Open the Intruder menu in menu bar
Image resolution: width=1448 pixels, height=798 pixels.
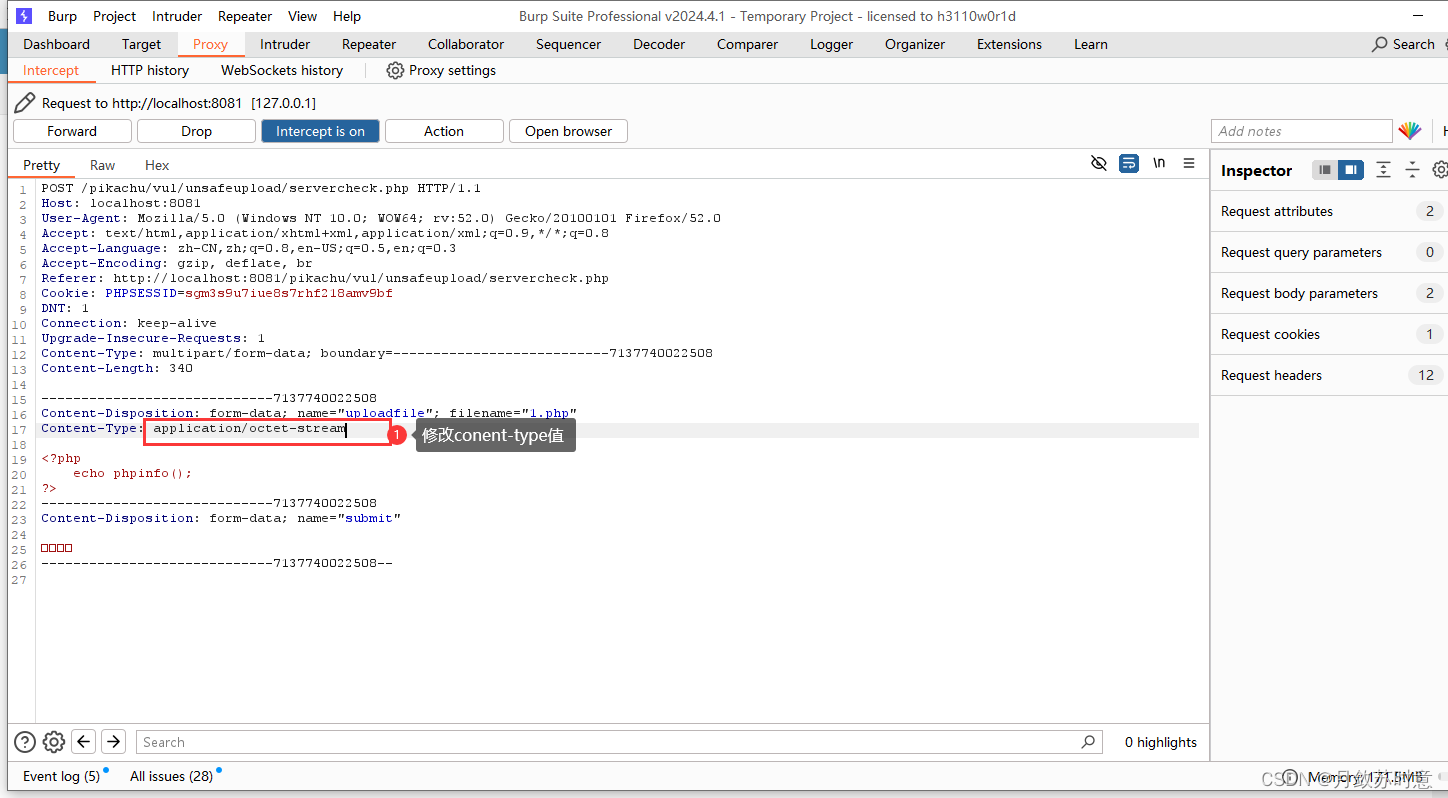click(177, 16)
